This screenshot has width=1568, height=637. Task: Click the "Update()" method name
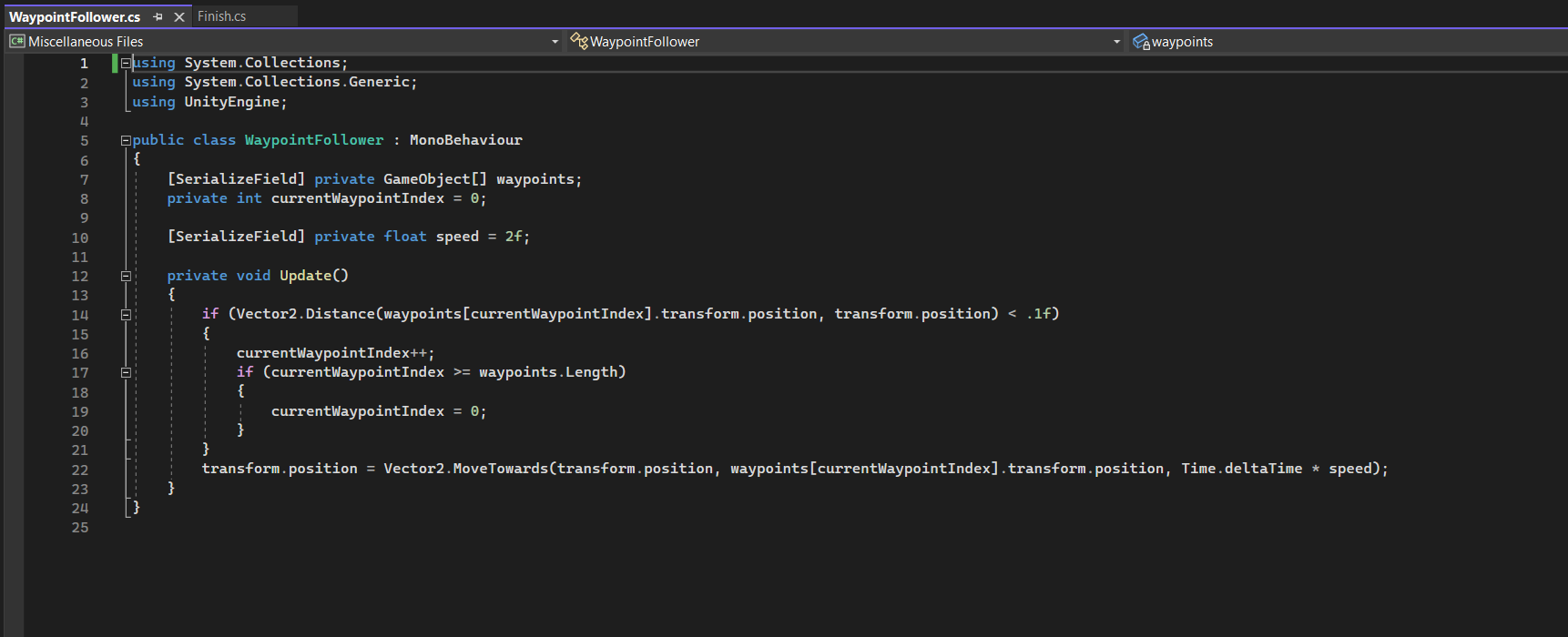point(314,276)
